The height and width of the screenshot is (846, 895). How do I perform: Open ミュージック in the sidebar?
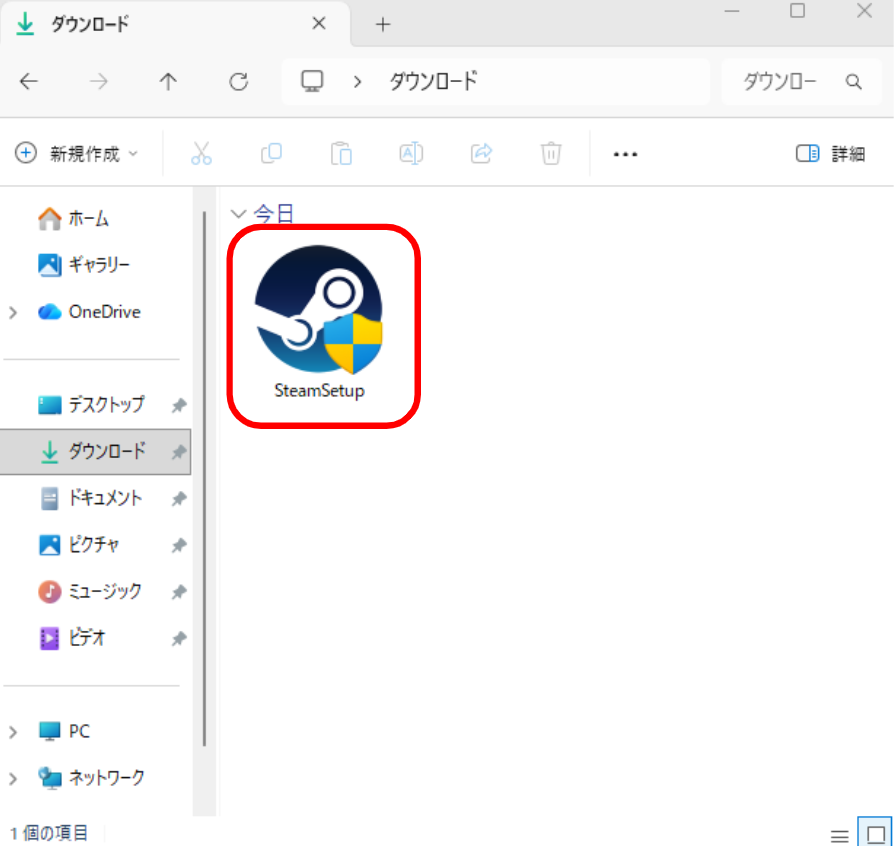pos(90,591)
